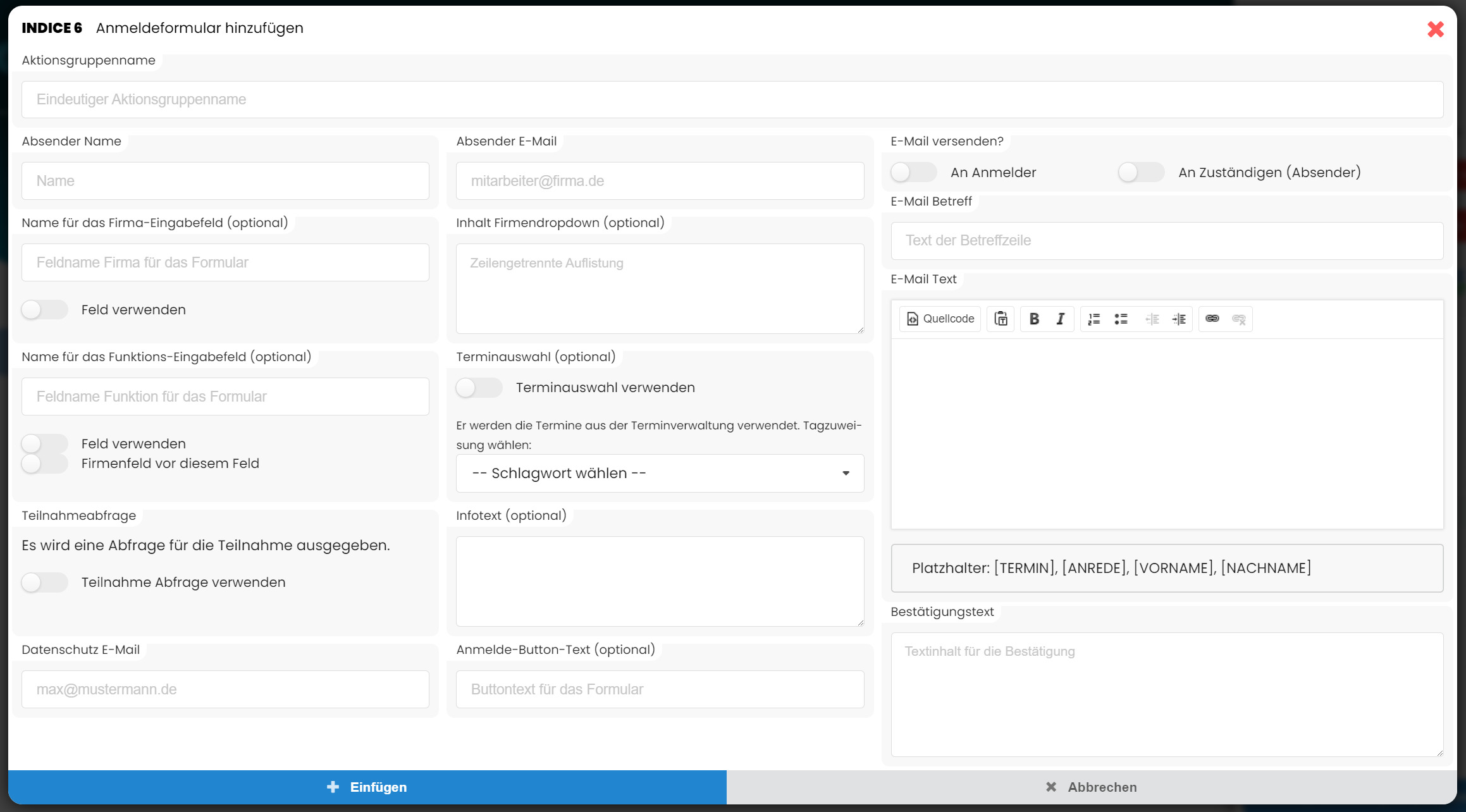Screen dimensions: 1466x812
Task: Close the dialog with red X
Action: point(1435,29)
